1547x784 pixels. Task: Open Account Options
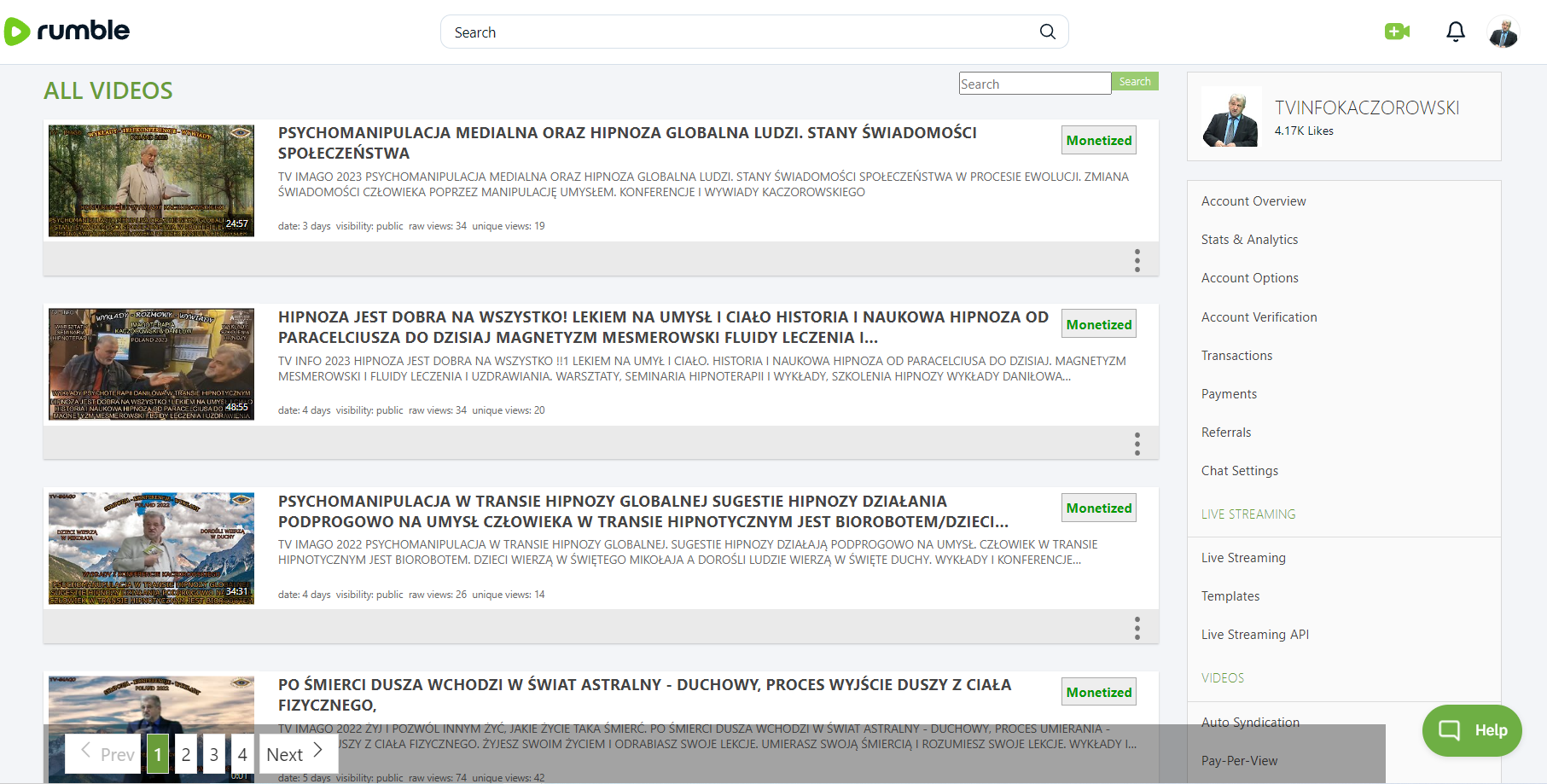point(1249,278)
